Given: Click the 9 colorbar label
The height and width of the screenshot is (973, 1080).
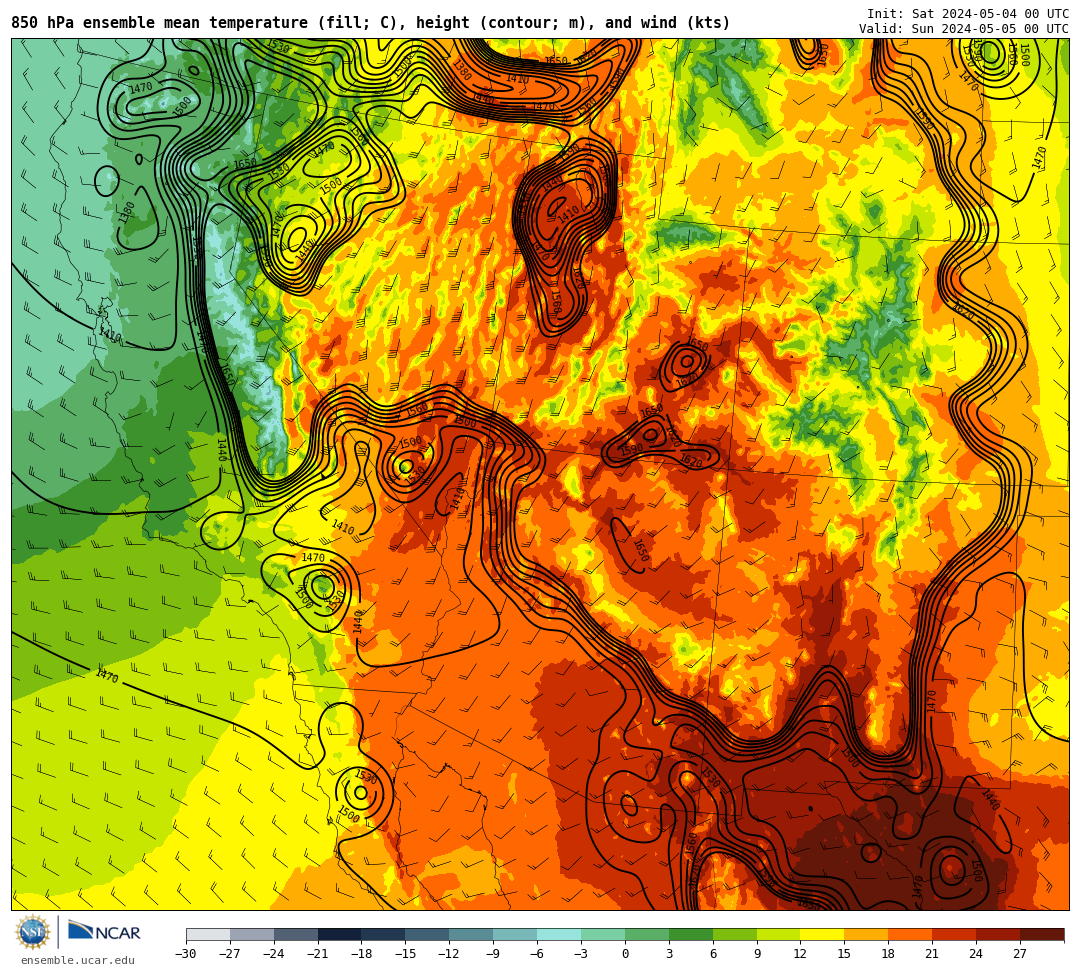Looking at the screenshot, I should (x=757, y=954).
